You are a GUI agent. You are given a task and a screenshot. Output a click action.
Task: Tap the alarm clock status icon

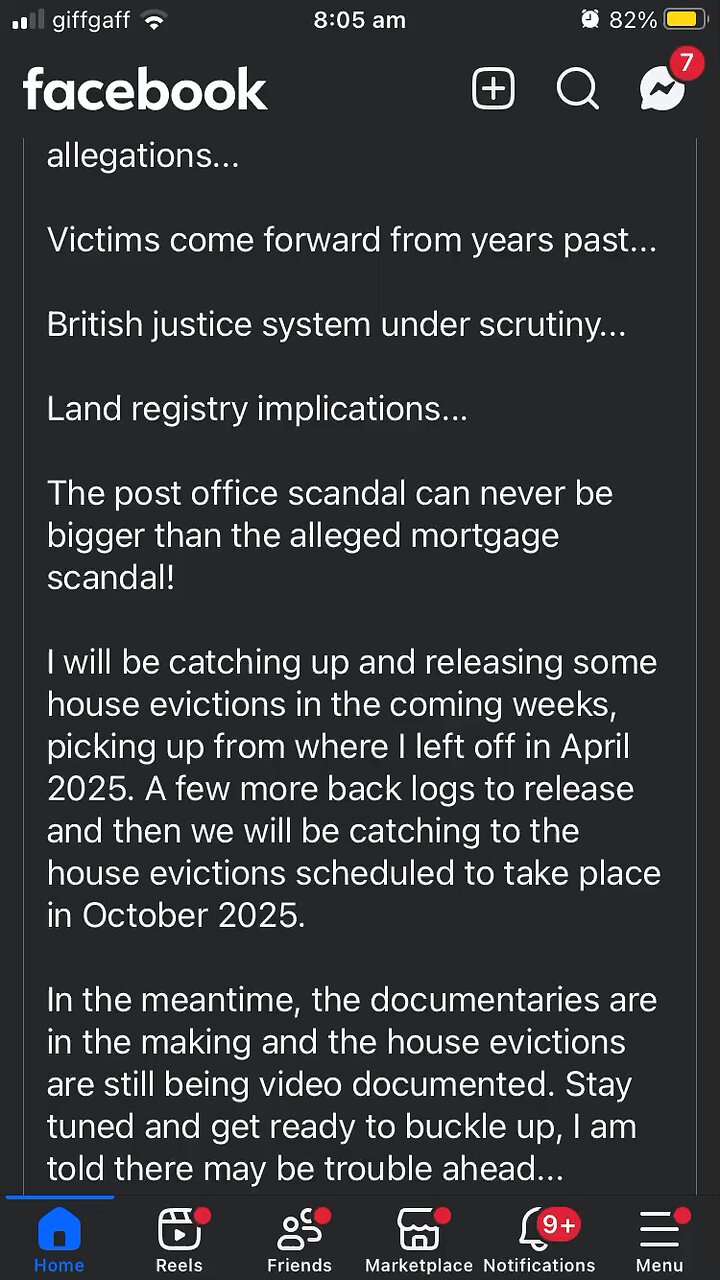coord(590,20)
